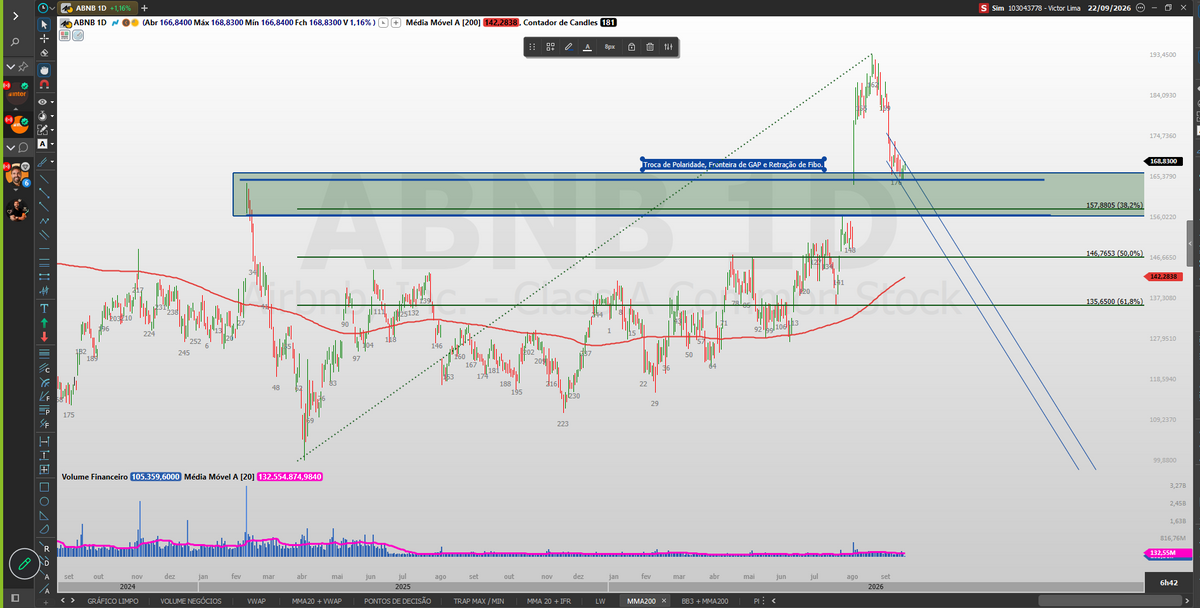Viewport: 1200px width, 608px height.
Task: Click the green pencil floating button
Action: (24, 563)
